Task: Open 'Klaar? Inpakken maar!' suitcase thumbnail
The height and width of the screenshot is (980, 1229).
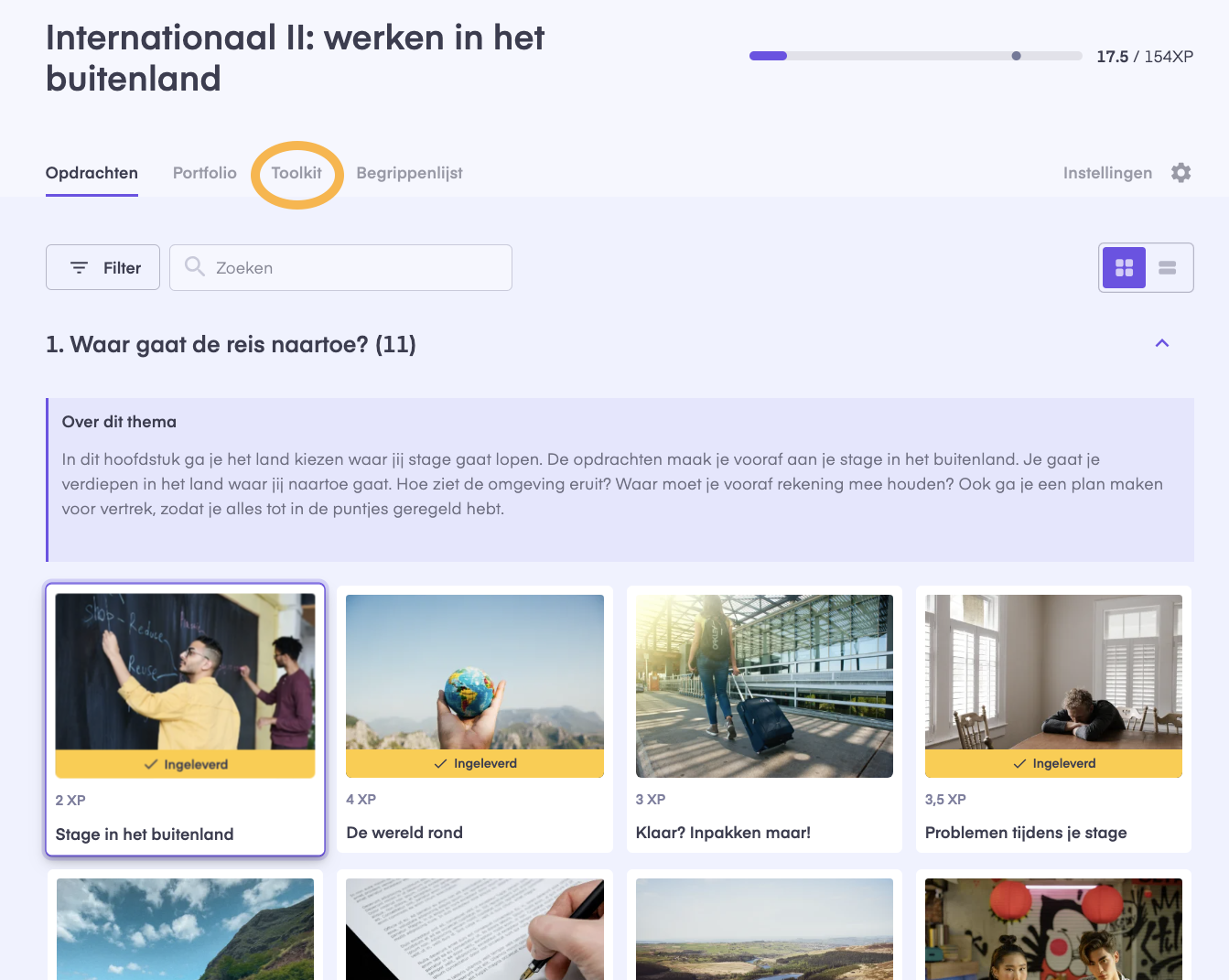Action: coord(764,686)
